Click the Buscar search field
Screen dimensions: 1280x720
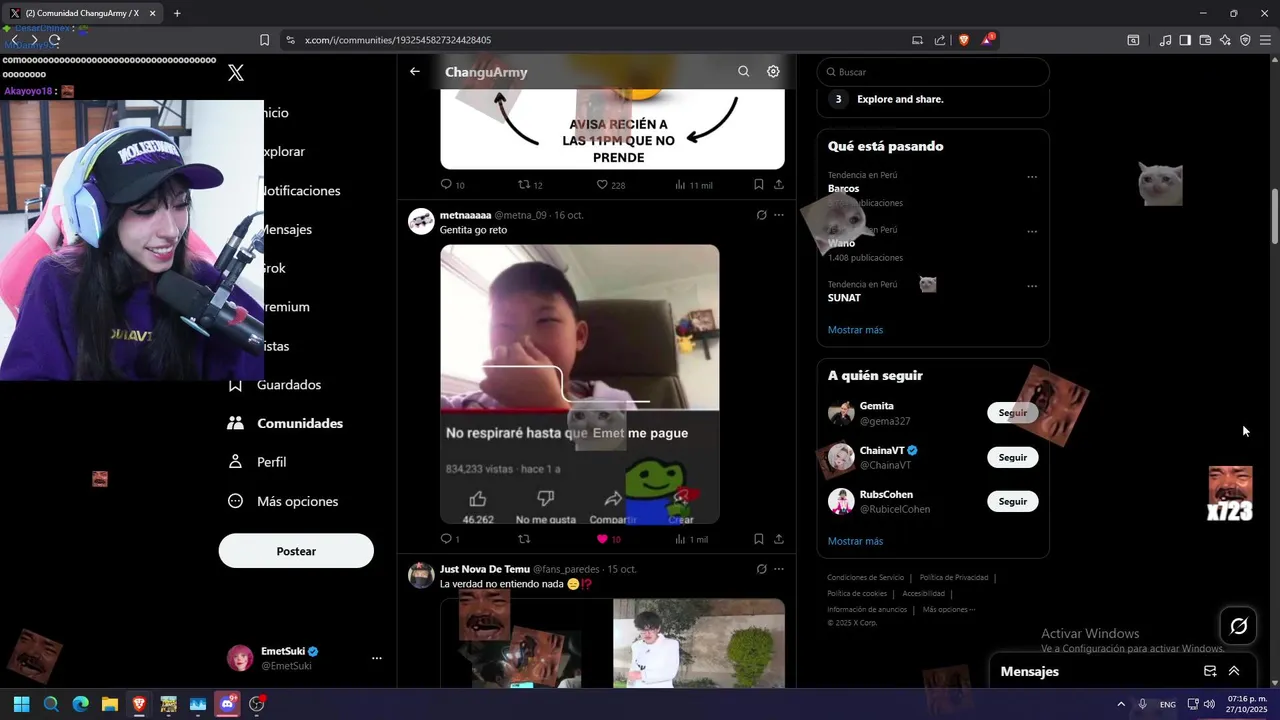click(933, 72)
